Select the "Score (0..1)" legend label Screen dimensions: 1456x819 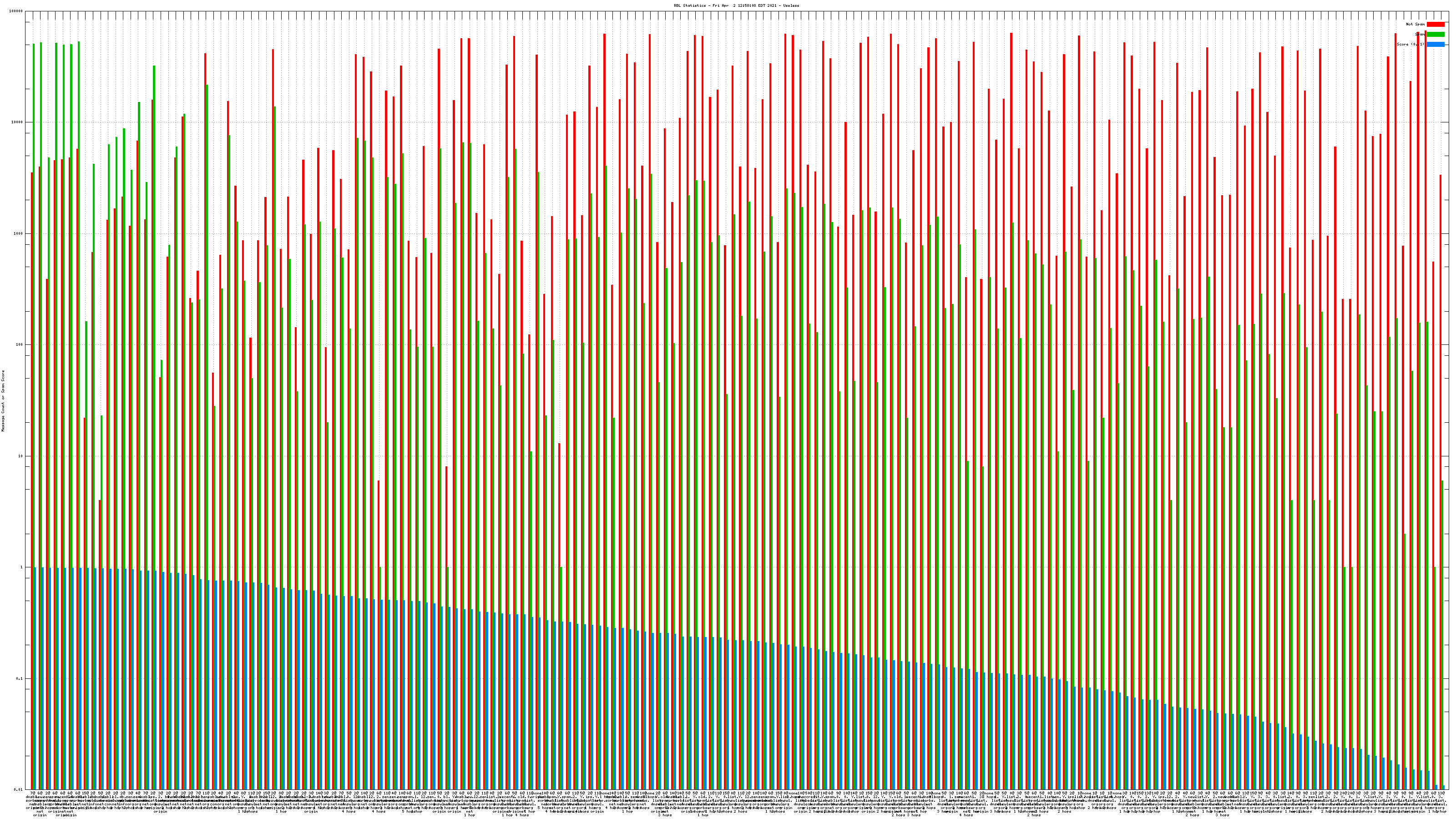coord(1410,44)
